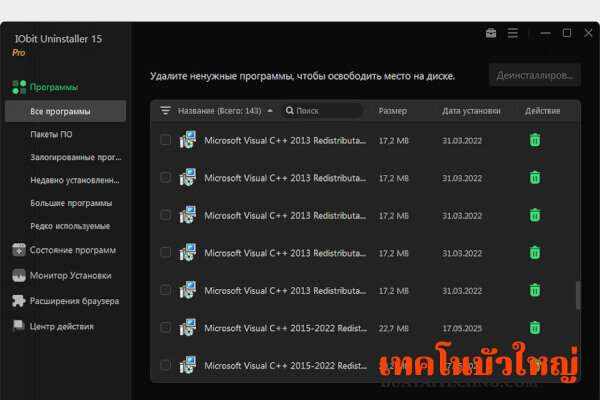Open the toolbox briefcase icon
Viewport: 600px width, 400px height.
pyautogui.click(x=491, y=33)
